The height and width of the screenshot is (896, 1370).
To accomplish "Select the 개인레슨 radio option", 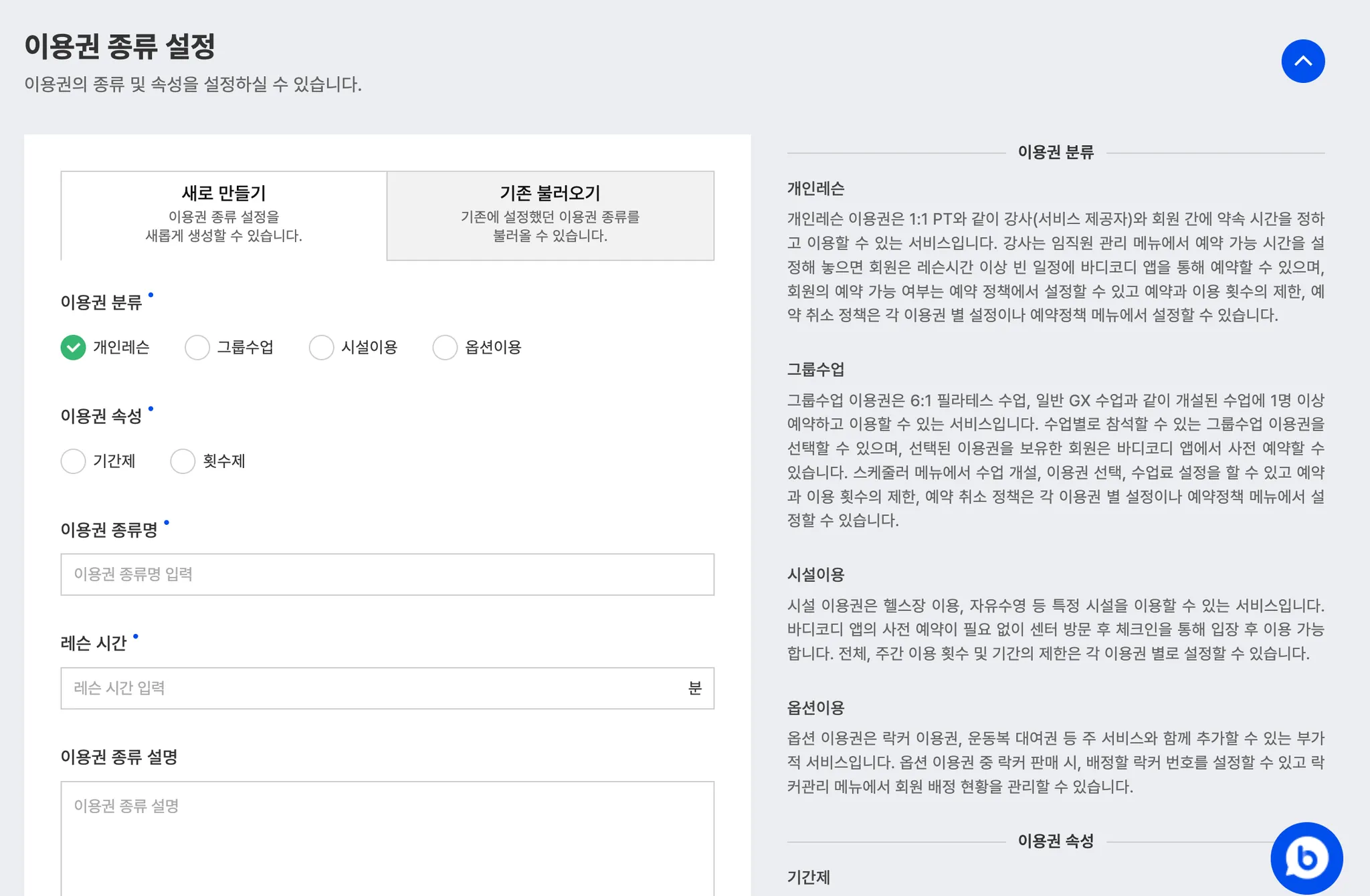I will click(74, 347).
